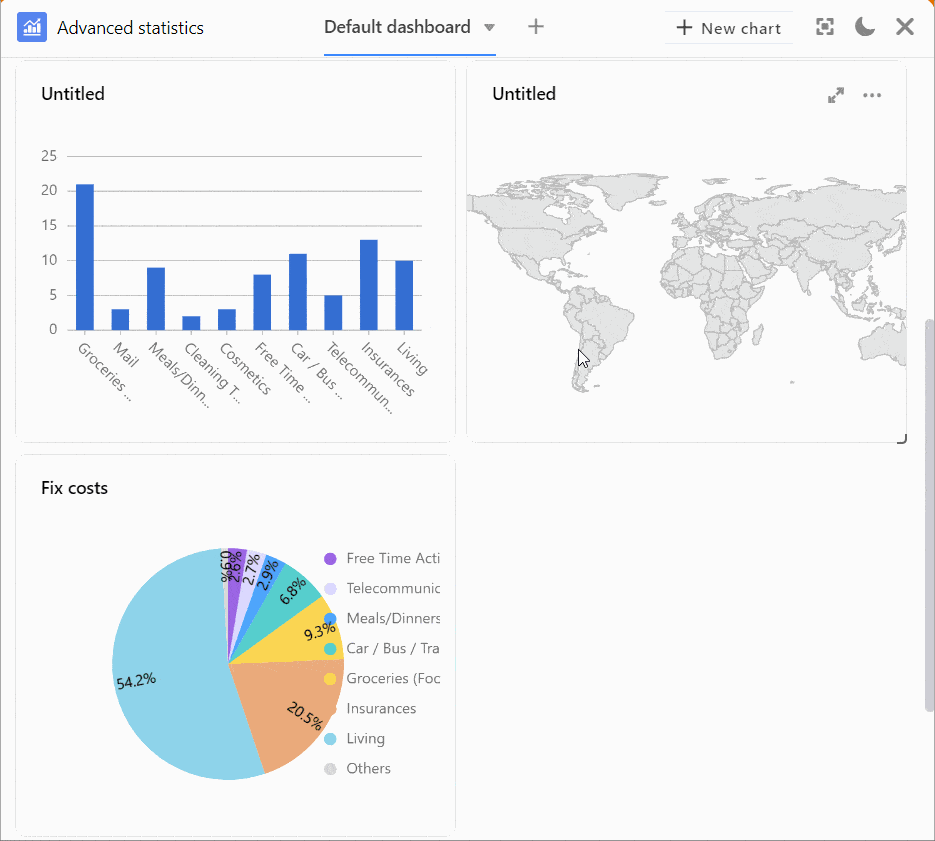The width and height of the screenshot is (935, 841).
Task: Add a new dashboard with plus icon
Action: coord(536,27)
